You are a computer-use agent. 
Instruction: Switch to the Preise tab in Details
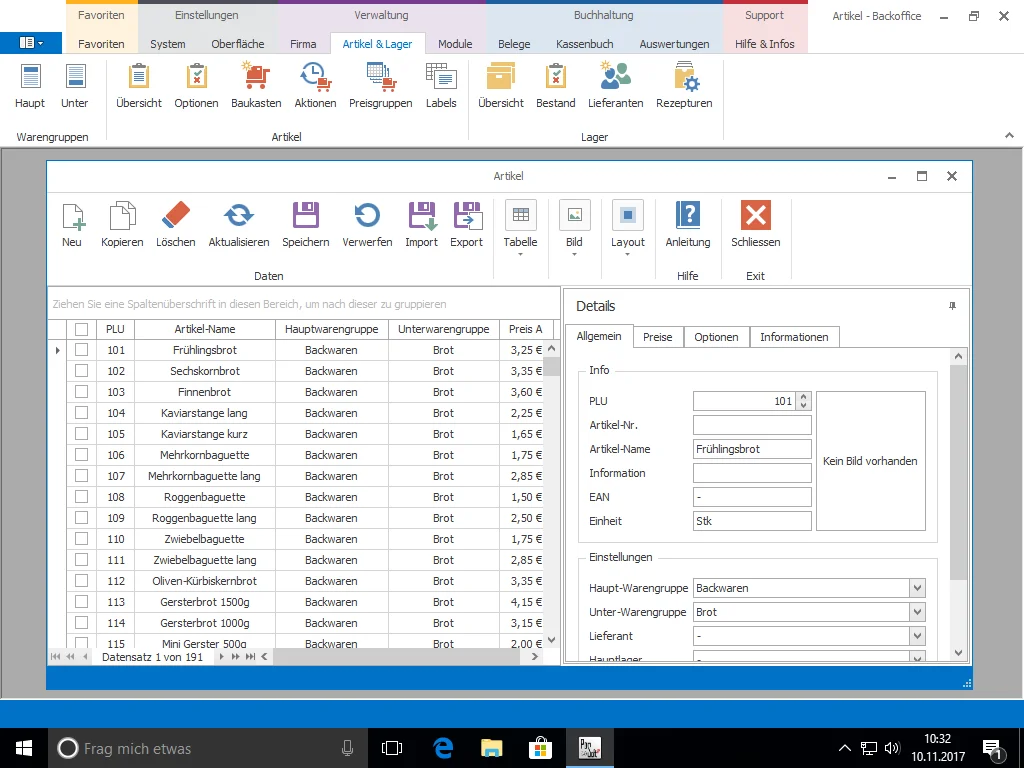(x=657, y=337)
